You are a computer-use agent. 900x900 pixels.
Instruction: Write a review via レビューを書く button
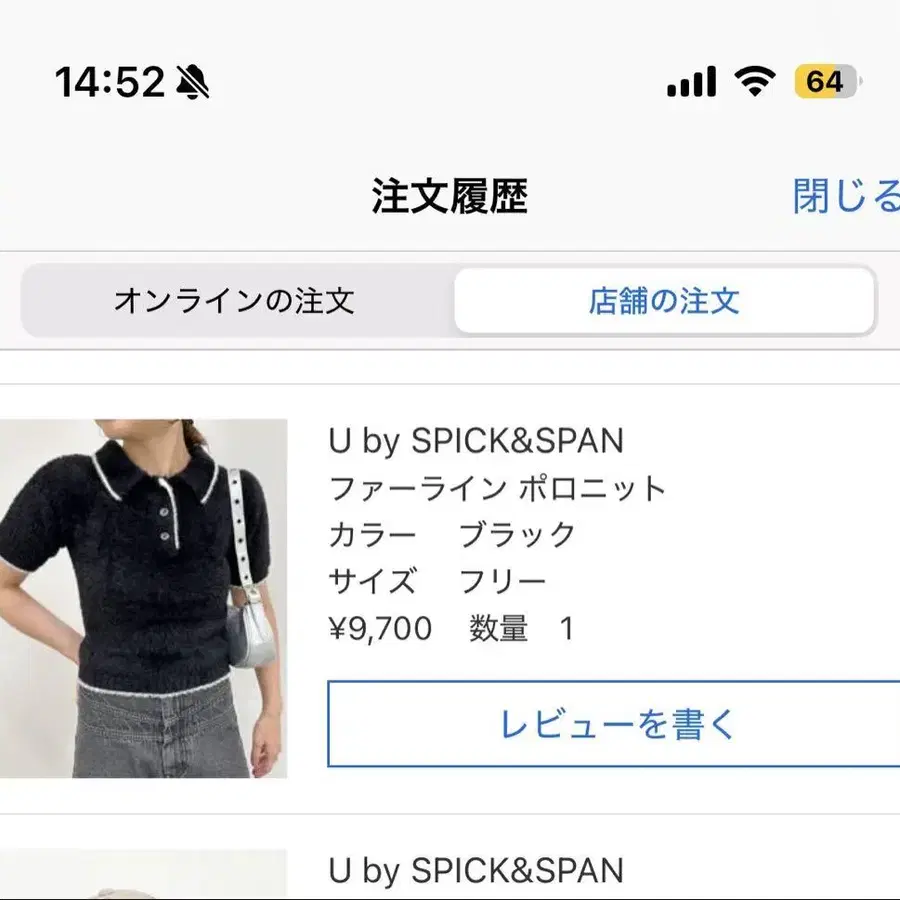614,724
